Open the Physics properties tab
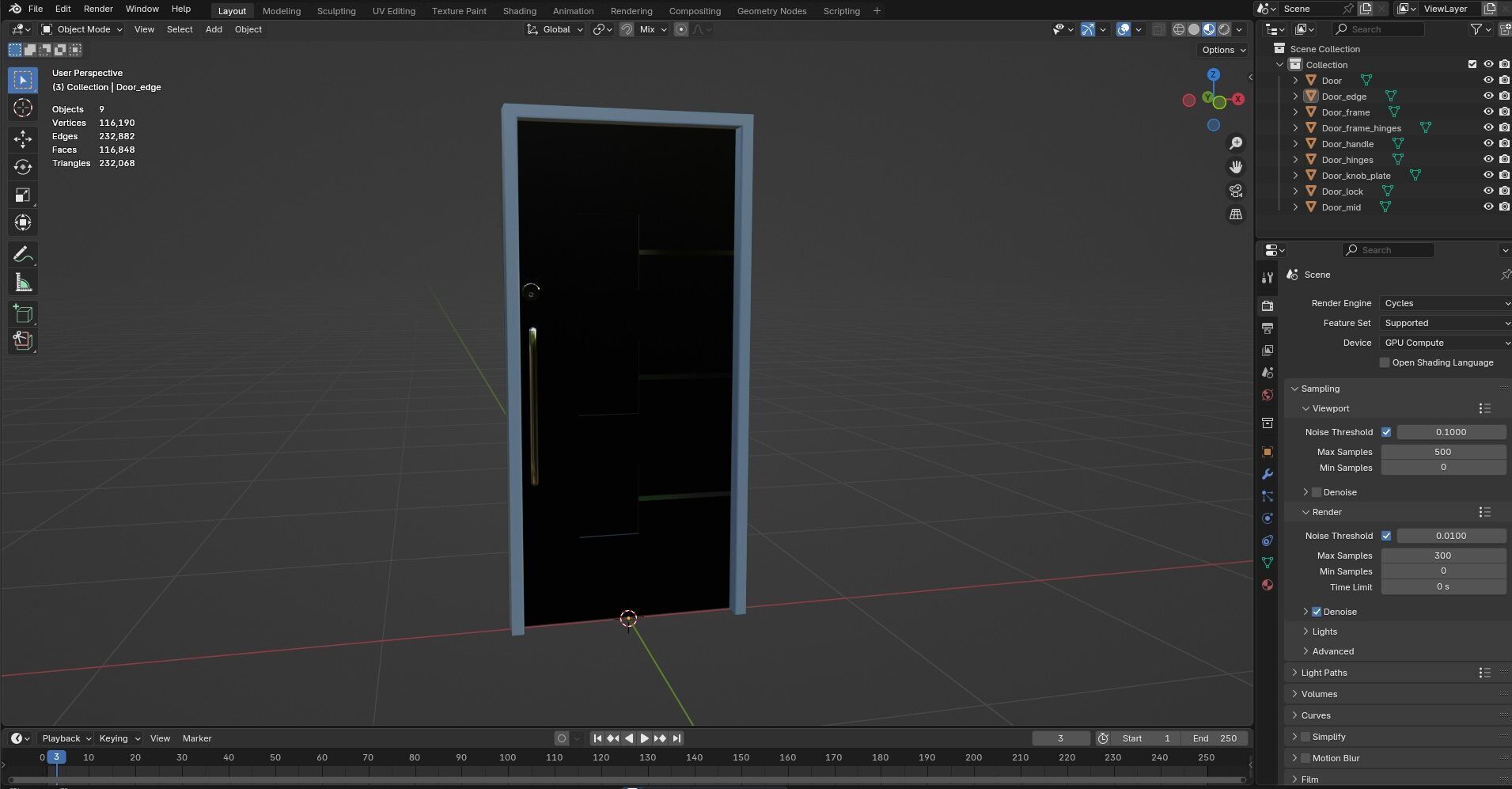 1268,518
